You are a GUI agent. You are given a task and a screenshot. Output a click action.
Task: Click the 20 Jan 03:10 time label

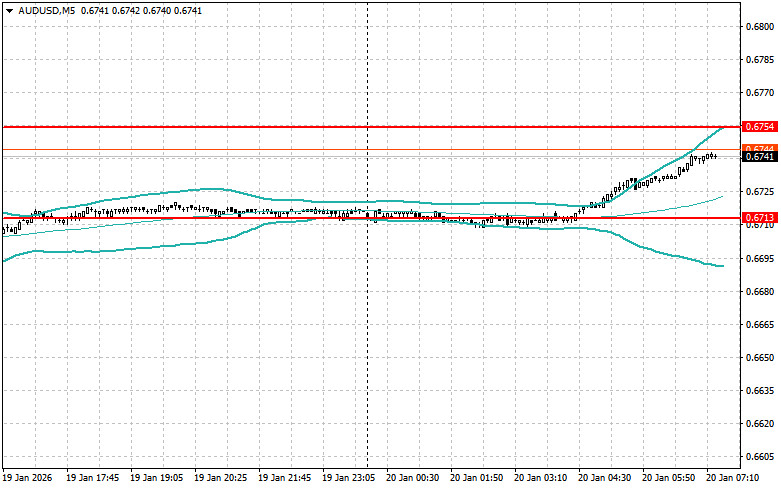[x=540, y=478]
